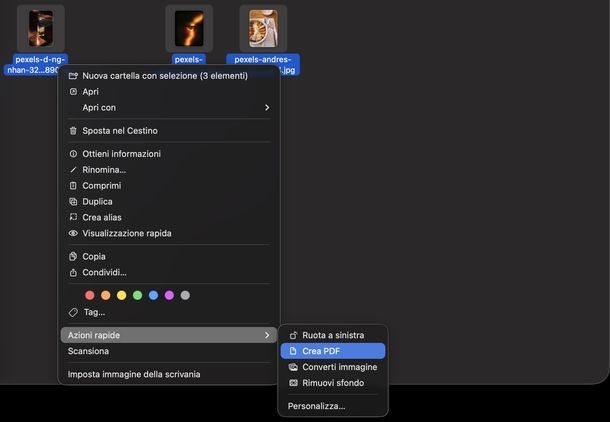Image resolution: width=610 pixels, height=422 pixels.
Task: Click the share icon beside Condividi
Action: [x=73, y=272]
